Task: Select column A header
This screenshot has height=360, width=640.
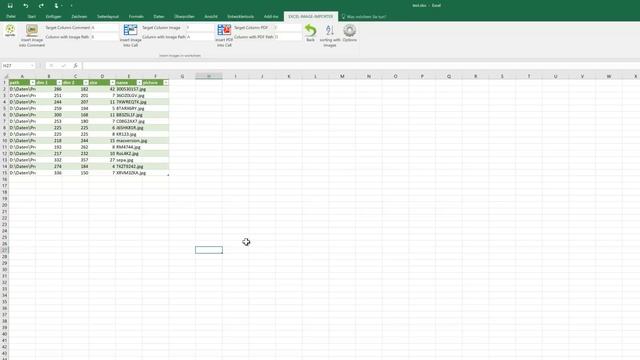Action: pos(22,76)
